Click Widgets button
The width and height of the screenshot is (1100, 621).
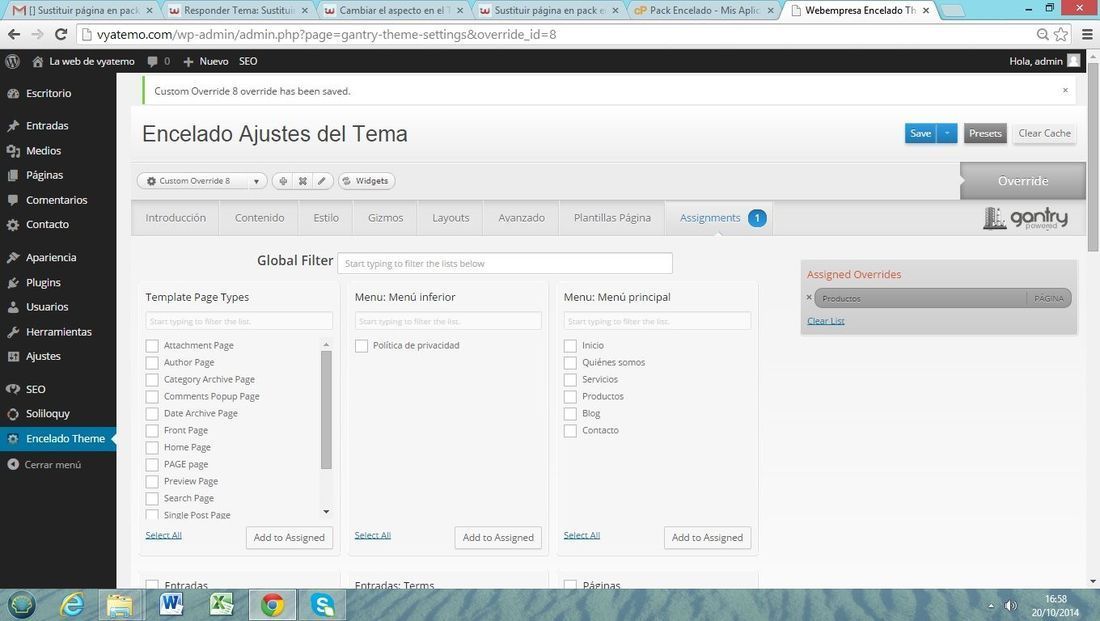pos(366,181)
